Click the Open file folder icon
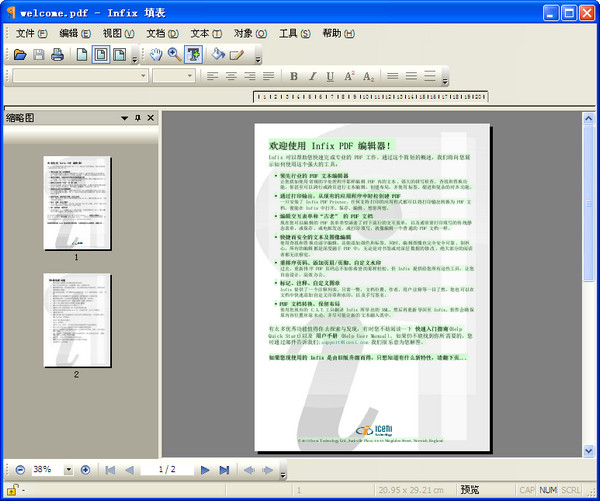The height and width of the screenshot is (501, 600). point(19,54)
